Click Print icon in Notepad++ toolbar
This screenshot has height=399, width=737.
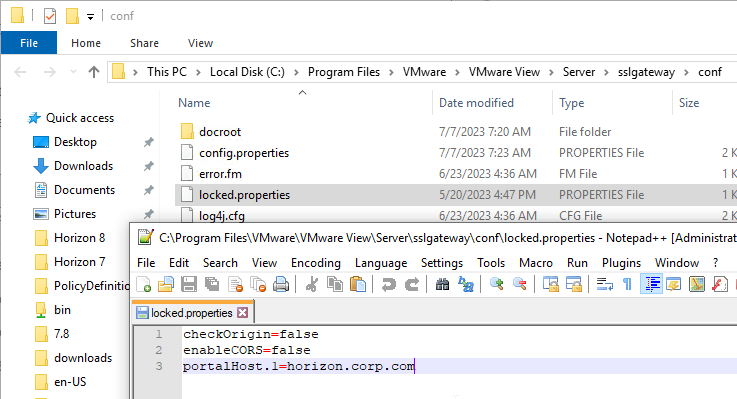[281, 285]
